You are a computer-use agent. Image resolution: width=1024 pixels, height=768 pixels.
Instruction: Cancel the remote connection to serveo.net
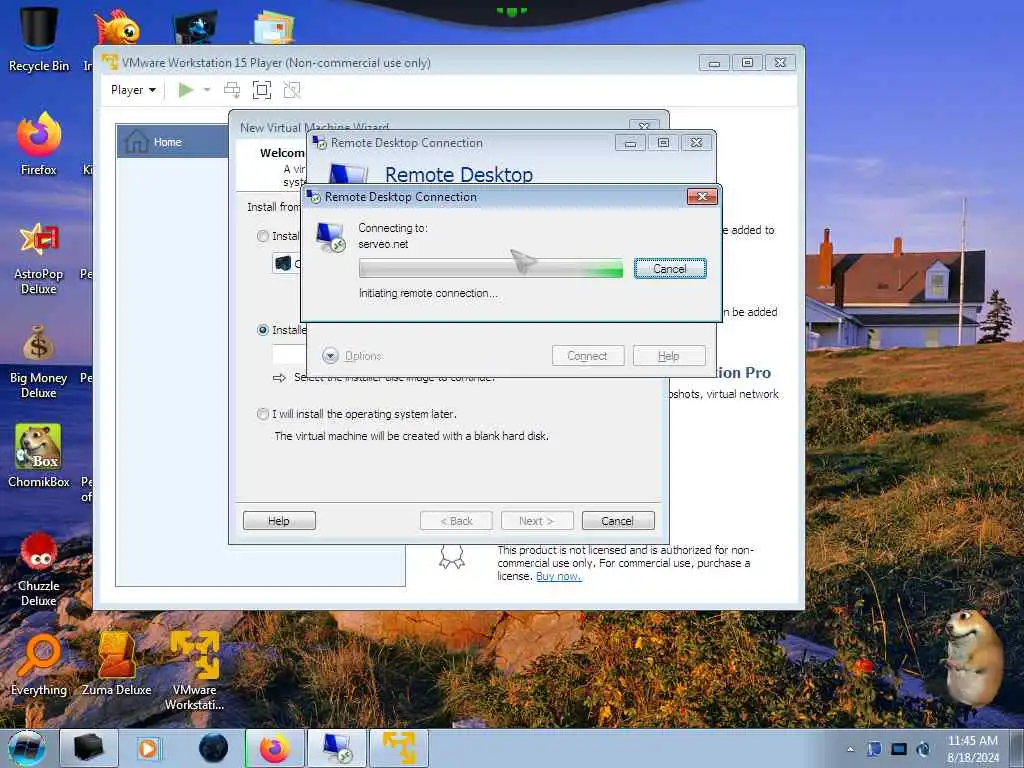click(669, 269)
